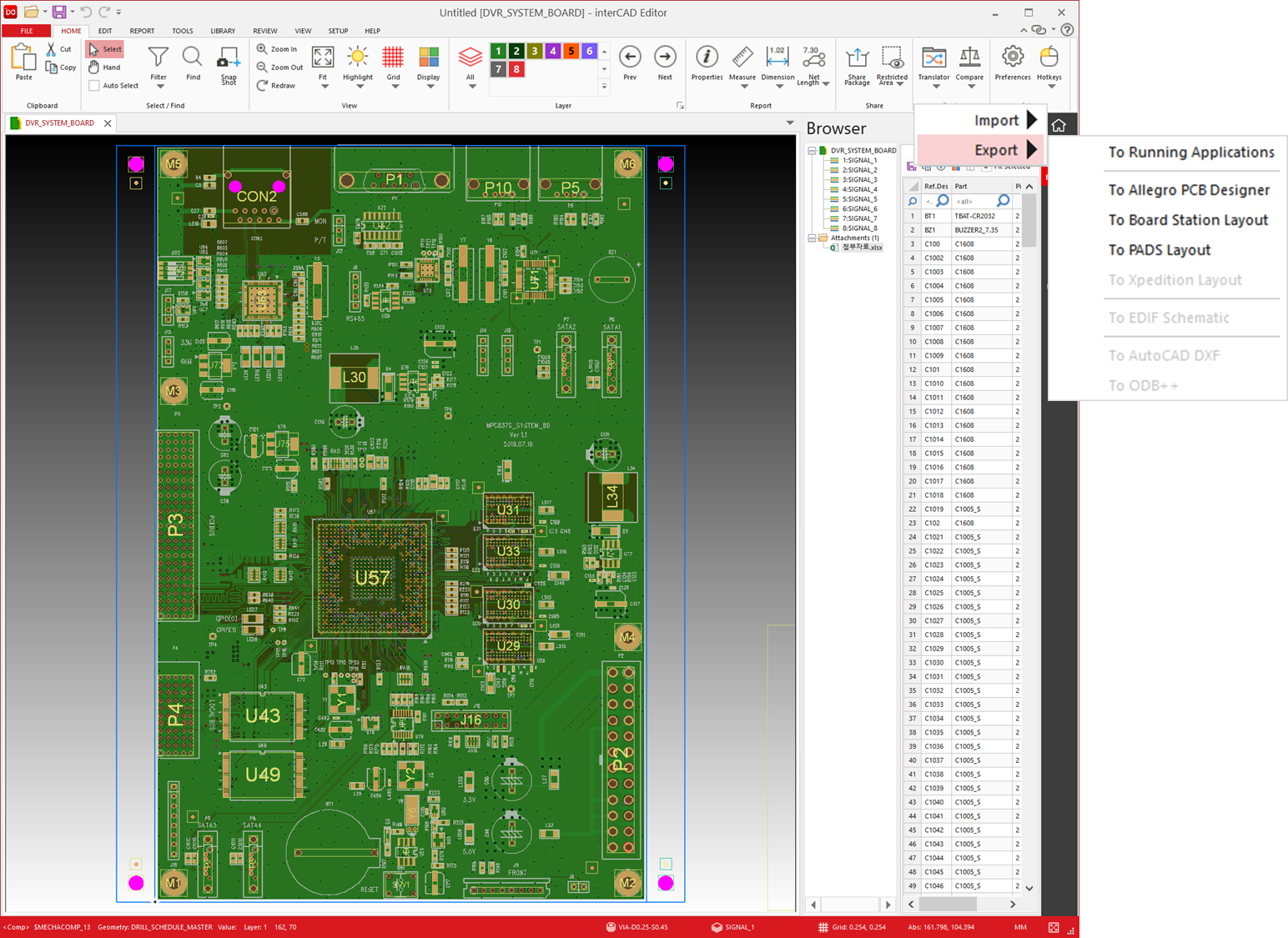
Task: Activate the Select arrow tool
Action: click(x=105, y=49)
